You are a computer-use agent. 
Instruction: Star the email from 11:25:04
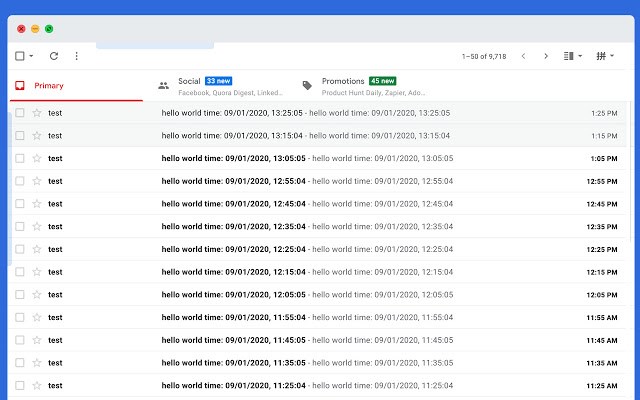(37, 385)
